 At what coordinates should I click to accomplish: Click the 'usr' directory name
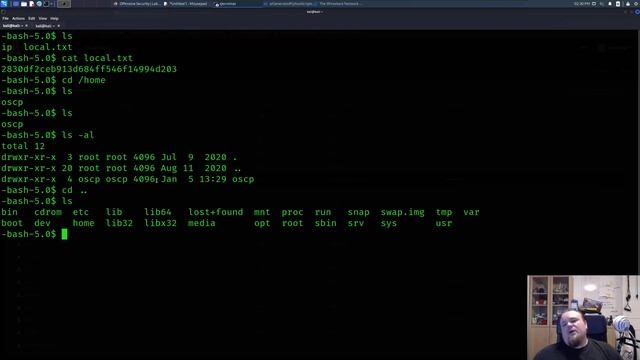point(444,223)
